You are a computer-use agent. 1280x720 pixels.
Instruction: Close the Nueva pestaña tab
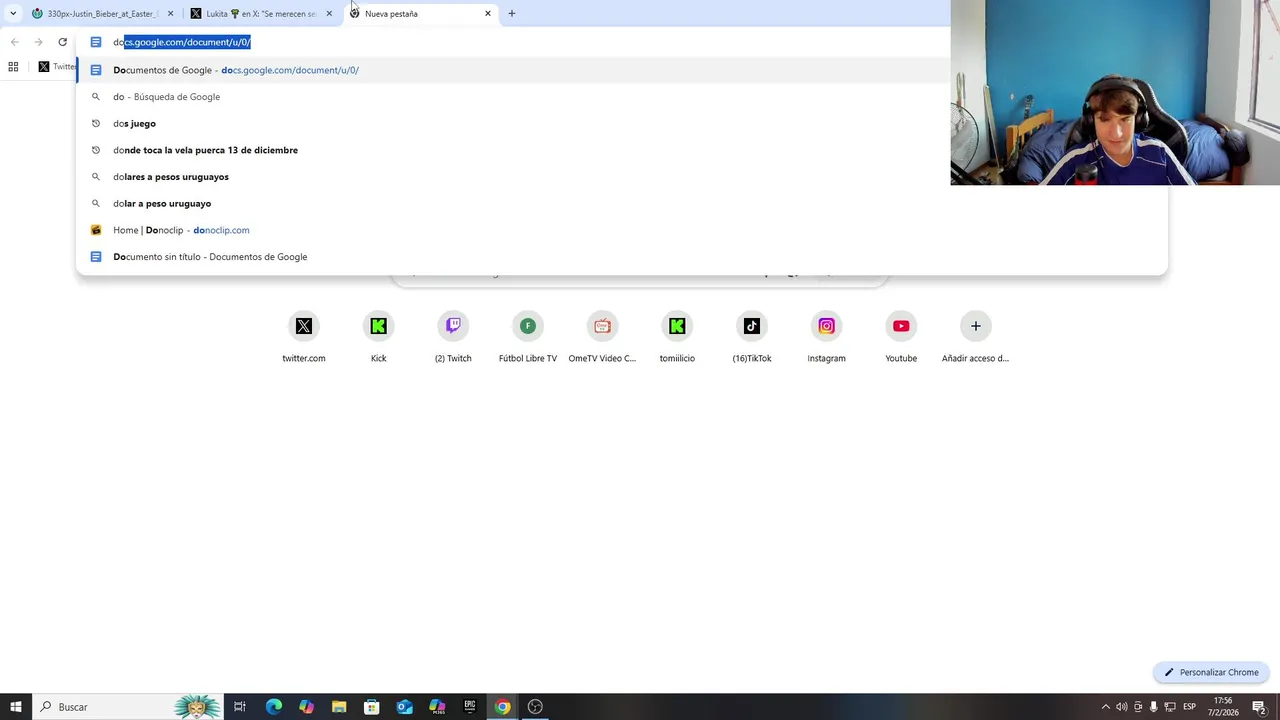click(488, 14)
